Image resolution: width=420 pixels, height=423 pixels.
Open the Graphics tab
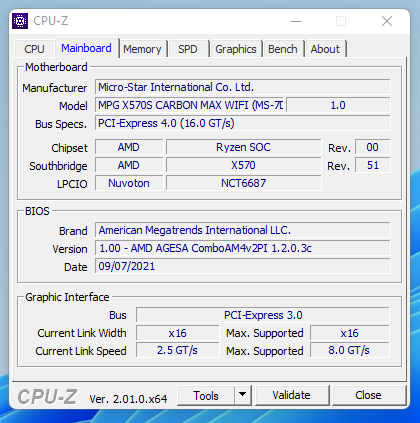tap(236, 49)
